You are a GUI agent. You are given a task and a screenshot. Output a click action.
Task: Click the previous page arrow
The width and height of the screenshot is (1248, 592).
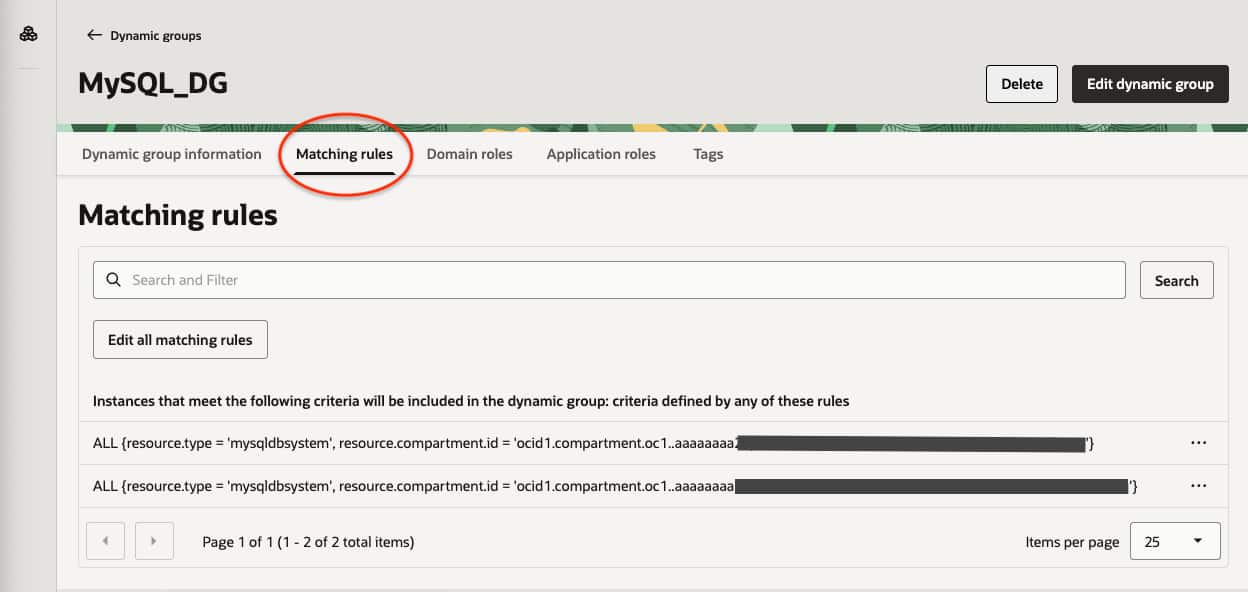[105, 541]
